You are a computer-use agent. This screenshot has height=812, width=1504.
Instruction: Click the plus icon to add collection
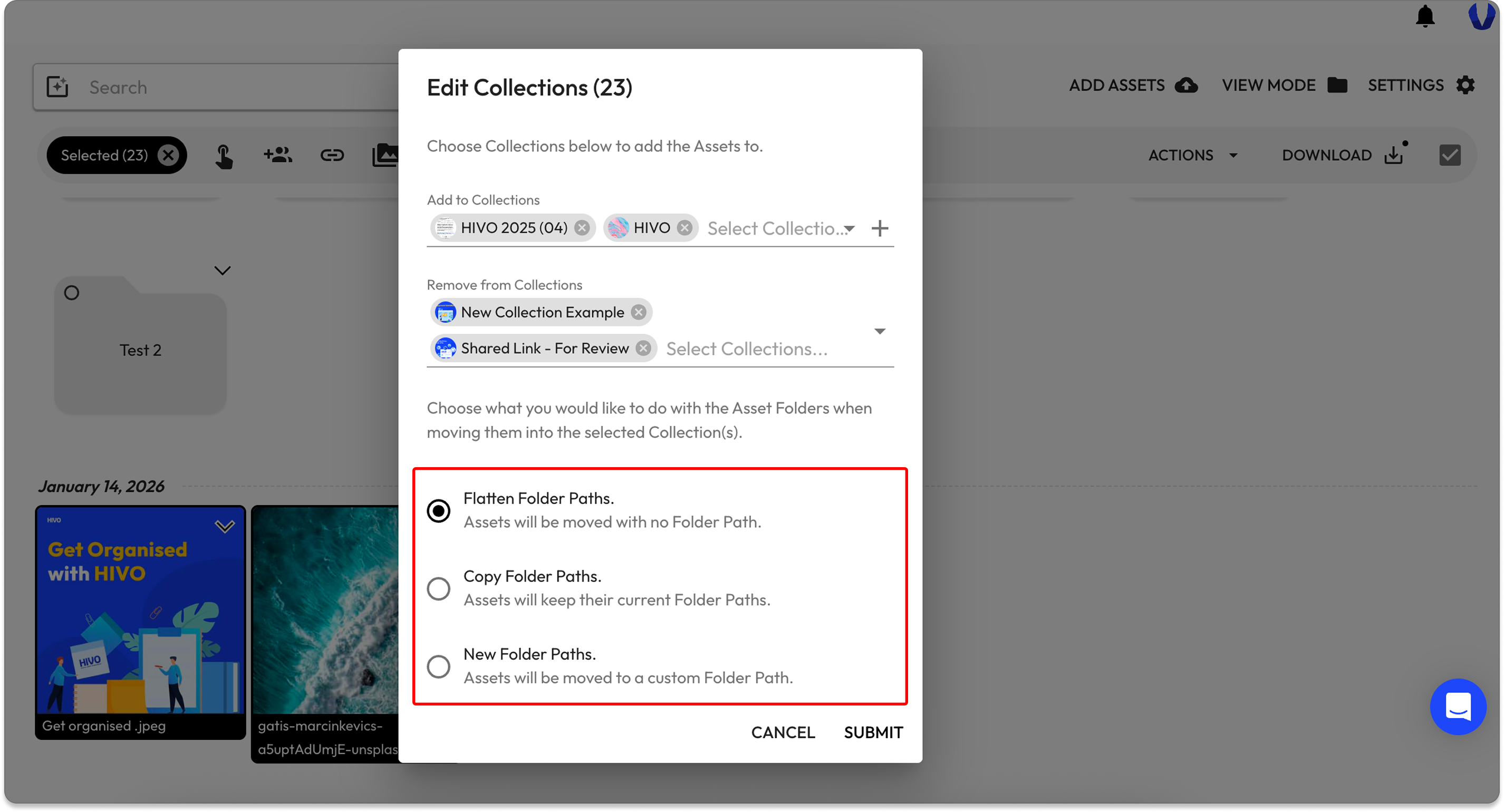879,228
